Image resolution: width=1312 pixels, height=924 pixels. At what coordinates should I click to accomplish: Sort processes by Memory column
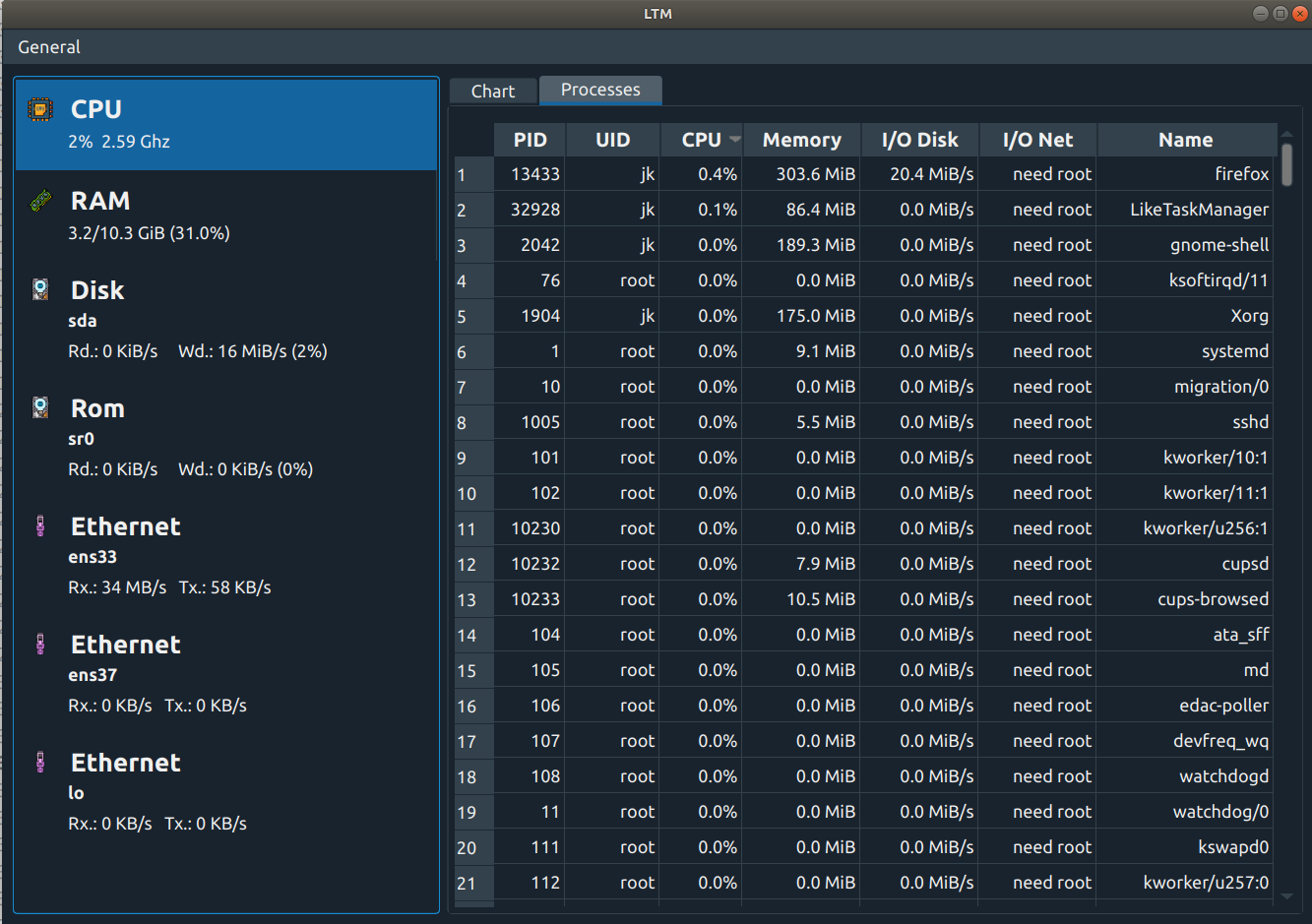pos(801,140)
